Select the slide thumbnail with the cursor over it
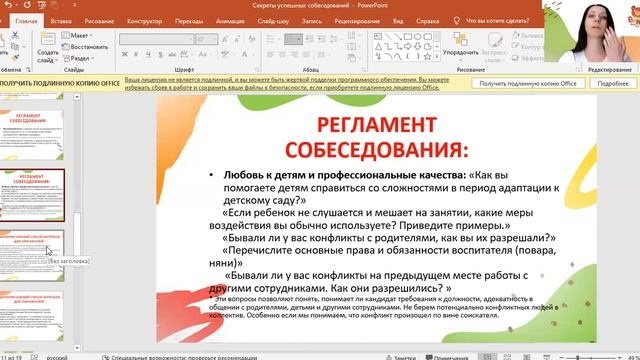640x360 pixels. click(32, 256)
